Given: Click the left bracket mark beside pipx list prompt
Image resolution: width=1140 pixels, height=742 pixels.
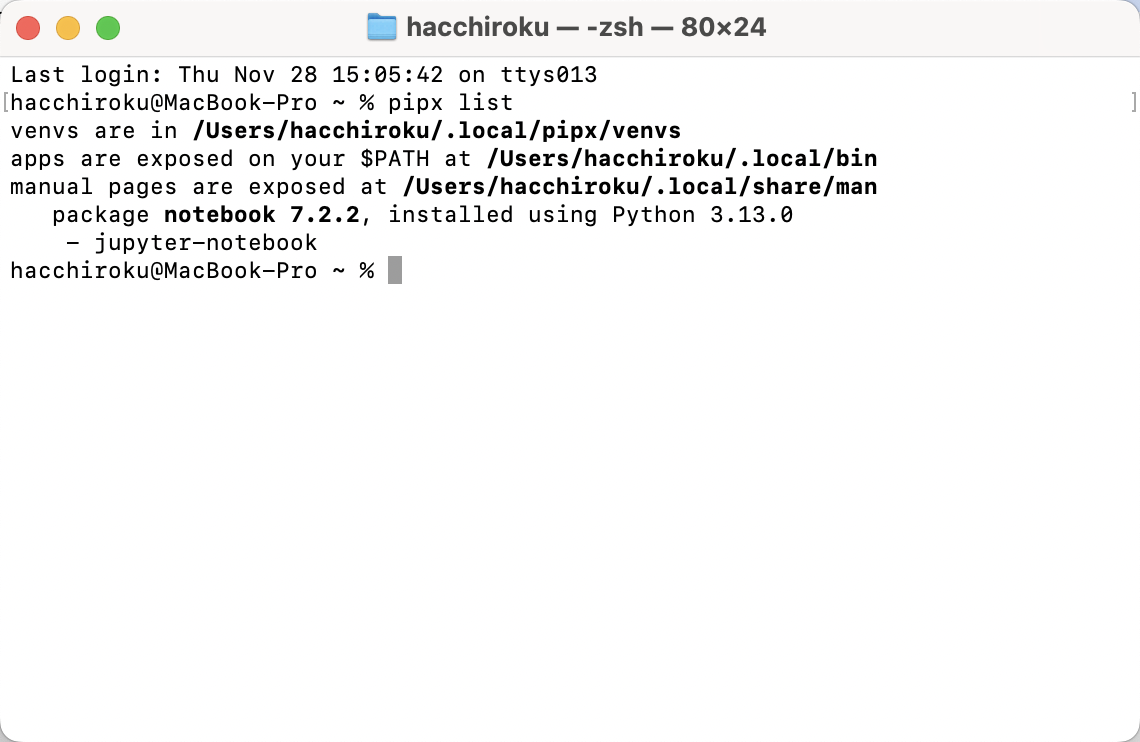Looking at the screenshot, I should pyautogui.click(x=5, y=102).
